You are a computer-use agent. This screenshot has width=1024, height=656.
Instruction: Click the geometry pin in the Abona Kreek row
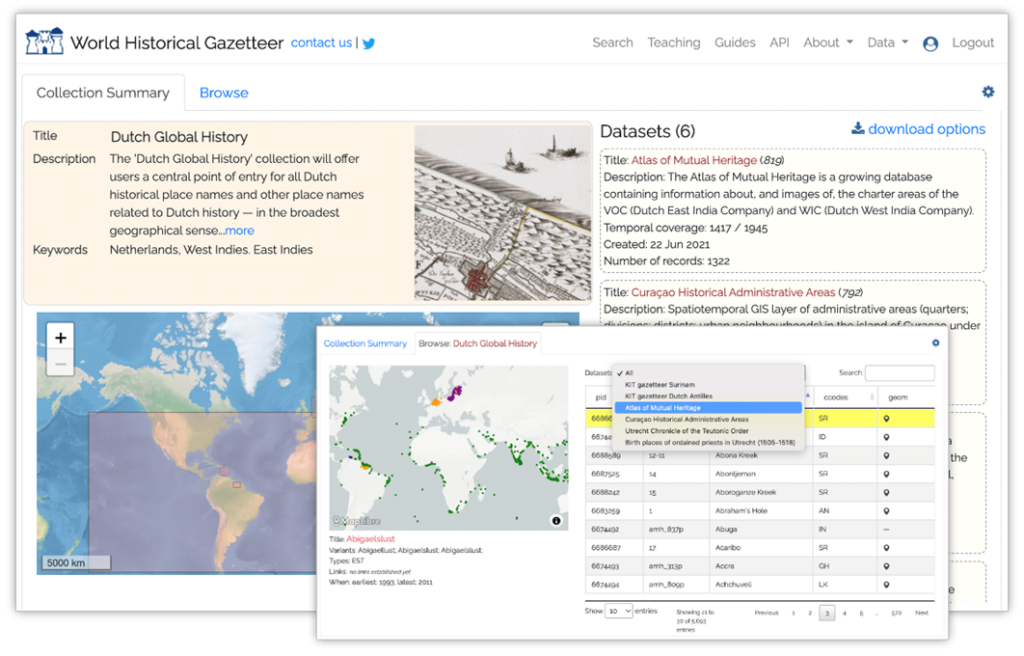pyautogui.click(x=886, y=456)
